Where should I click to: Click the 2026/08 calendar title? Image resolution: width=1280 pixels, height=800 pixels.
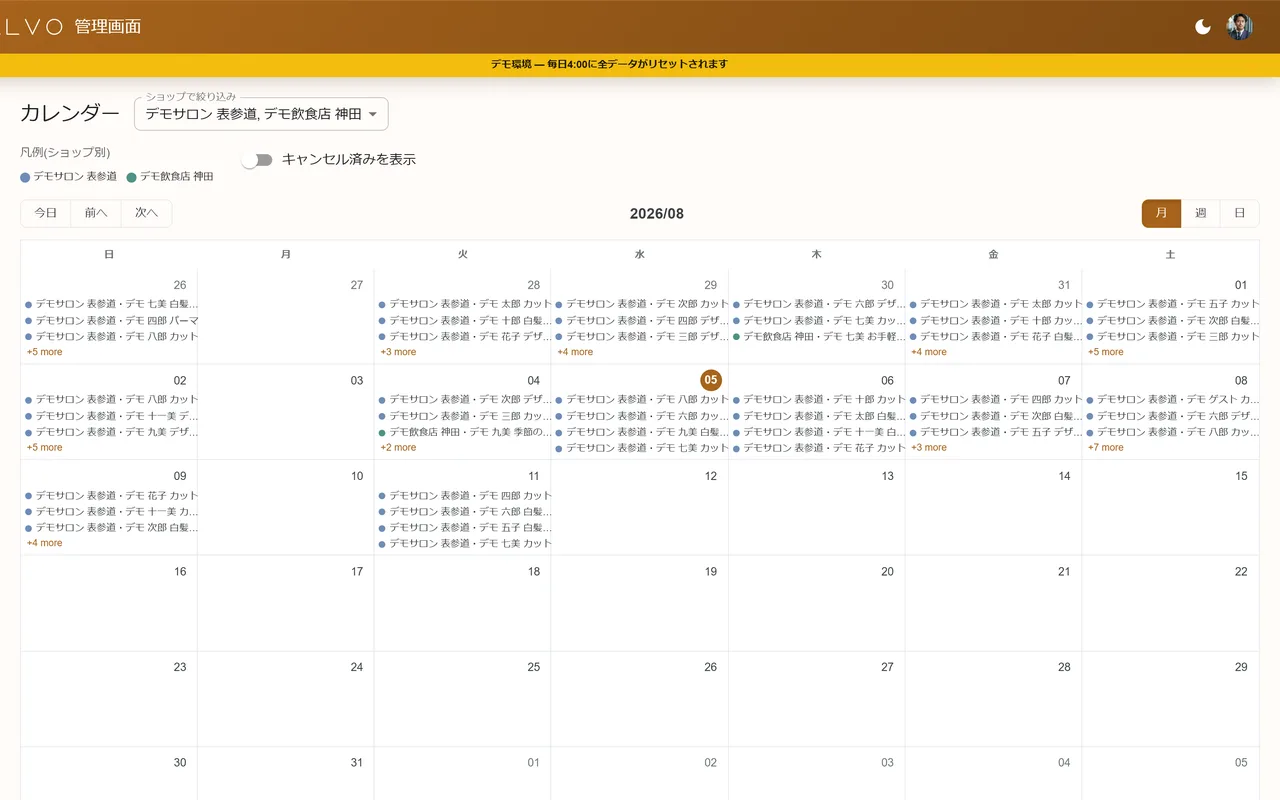[x=657, y=214]
